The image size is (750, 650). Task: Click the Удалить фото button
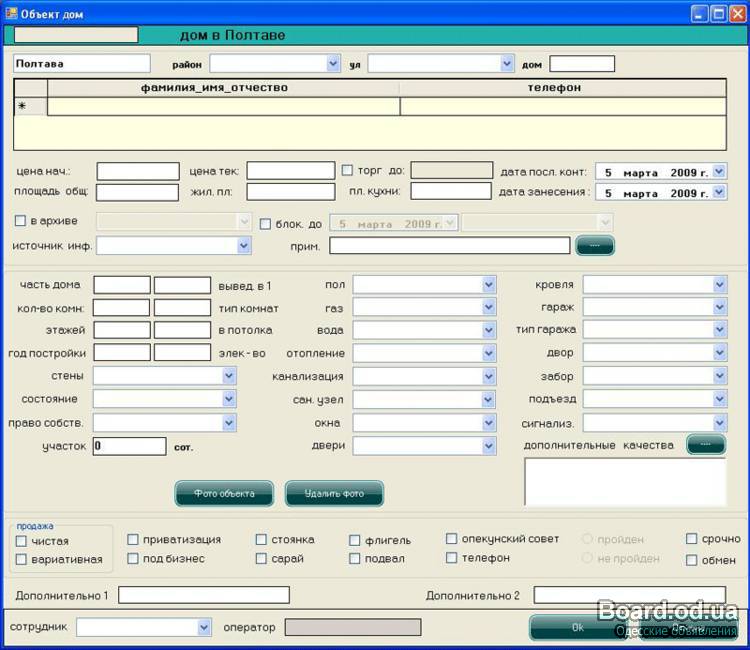334,493
